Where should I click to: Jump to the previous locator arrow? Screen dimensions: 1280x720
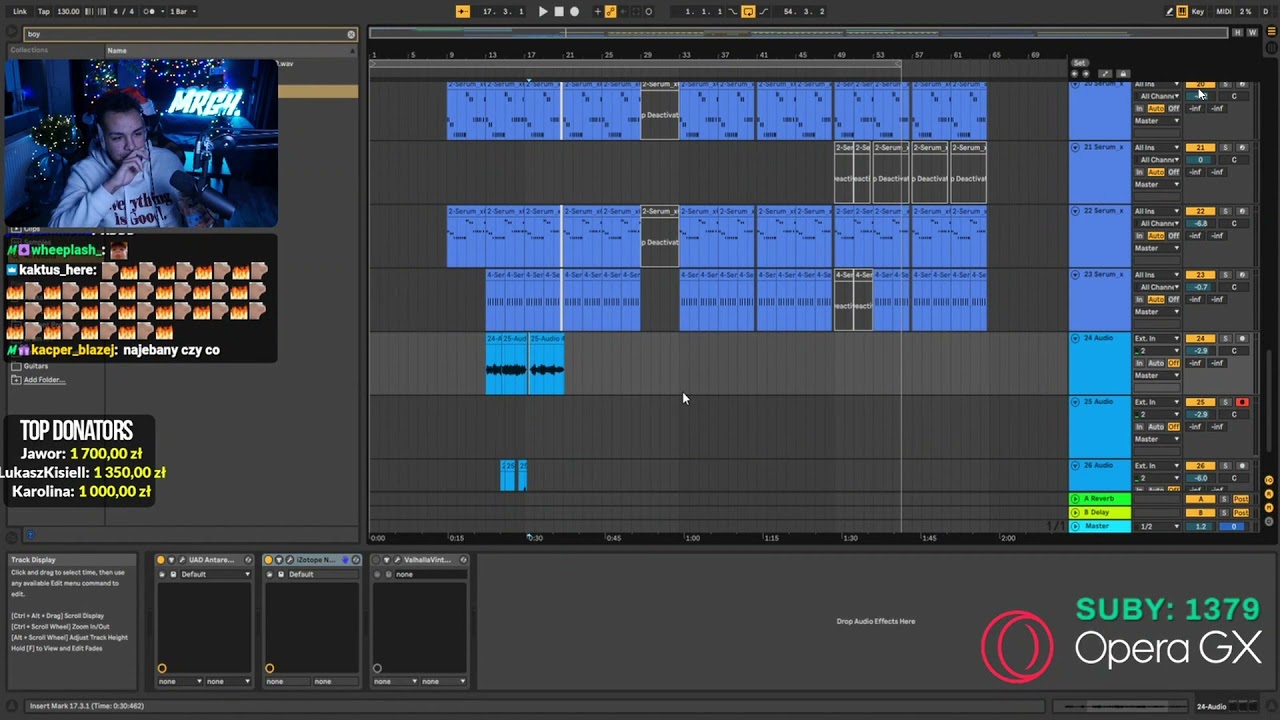[1075, 73]
